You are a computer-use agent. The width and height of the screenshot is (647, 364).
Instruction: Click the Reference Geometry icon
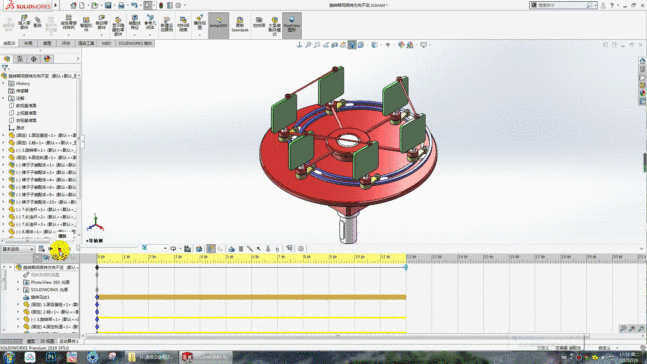click(x=150, y=22)
